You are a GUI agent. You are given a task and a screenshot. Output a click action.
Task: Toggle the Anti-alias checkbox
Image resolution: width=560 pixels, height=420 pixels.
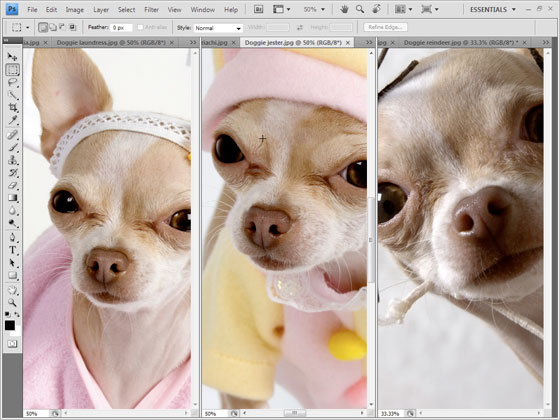click(140, 27)
